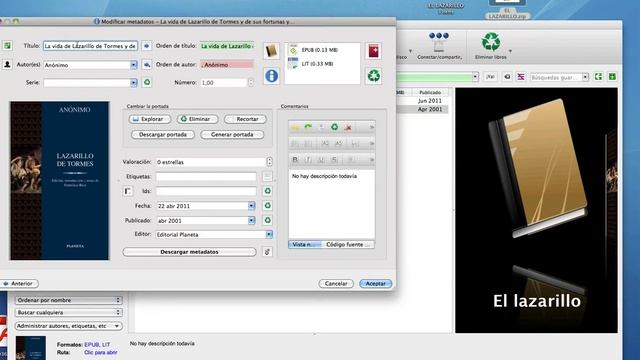Clear the search with the main window clear icon
Image resolution: width=640 pixels, height=360 pixels.
[507, 77]
